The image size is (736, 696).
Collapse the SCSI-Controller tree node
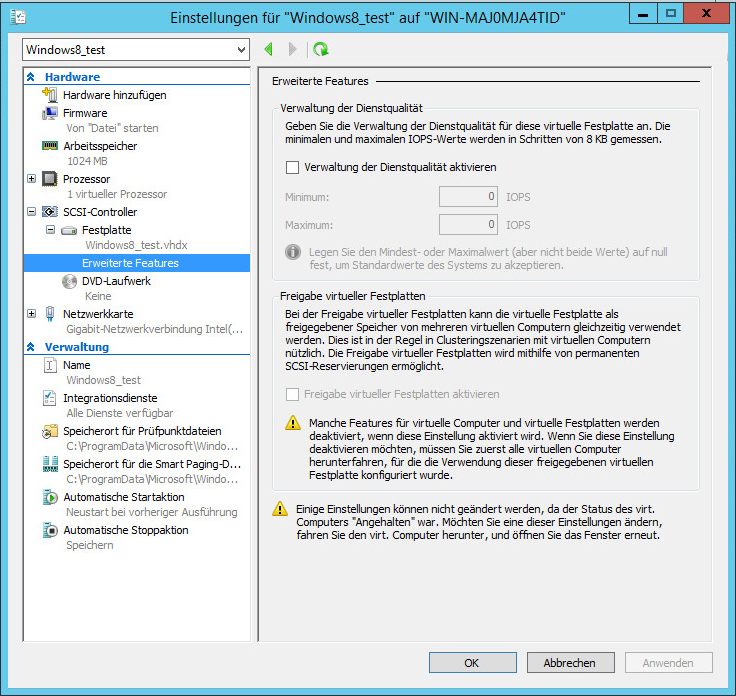click(x=32, y=212)
